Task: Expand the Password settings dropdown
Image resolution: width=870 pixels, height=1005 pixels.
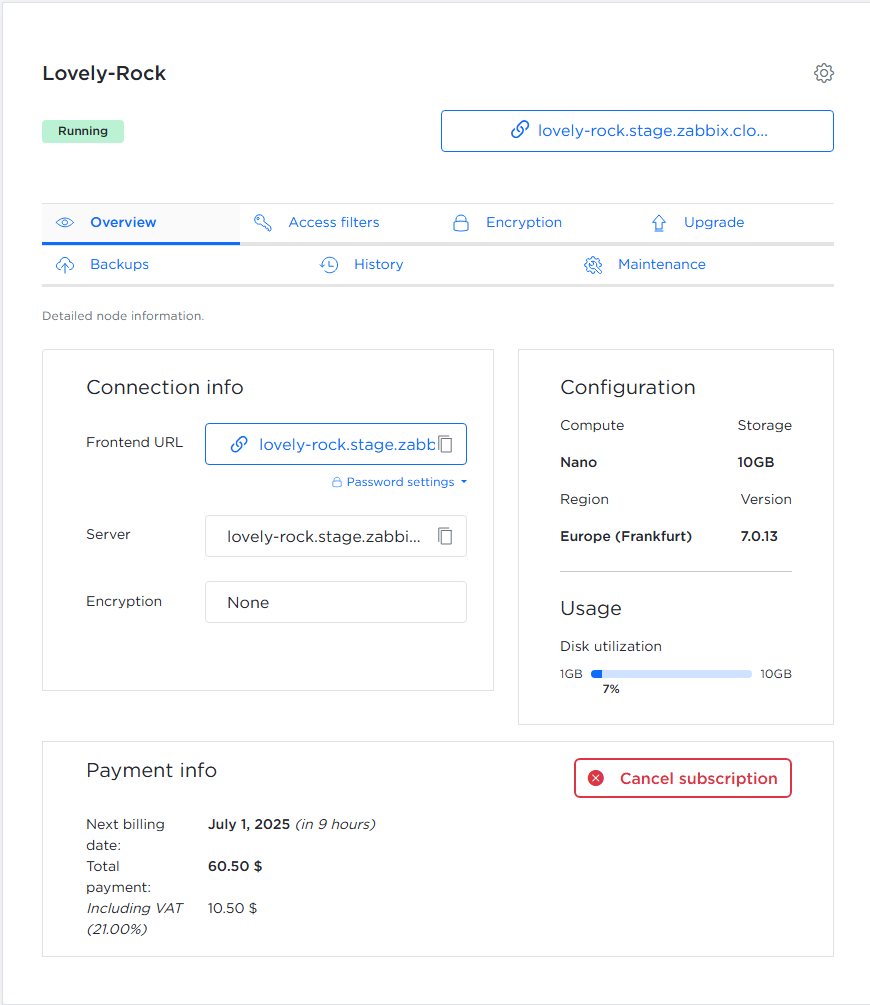Action: 400,482
